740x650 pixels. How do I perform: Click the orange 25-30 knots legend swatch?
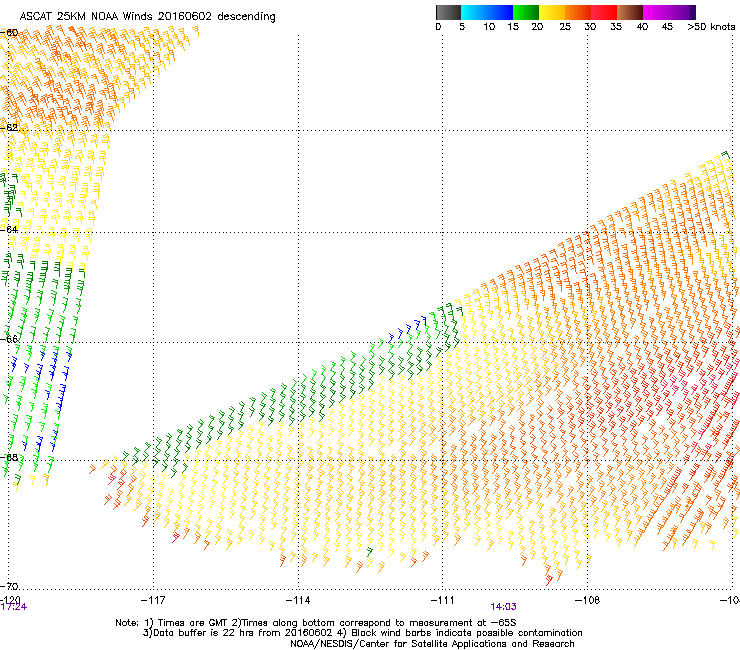point(578,12)
